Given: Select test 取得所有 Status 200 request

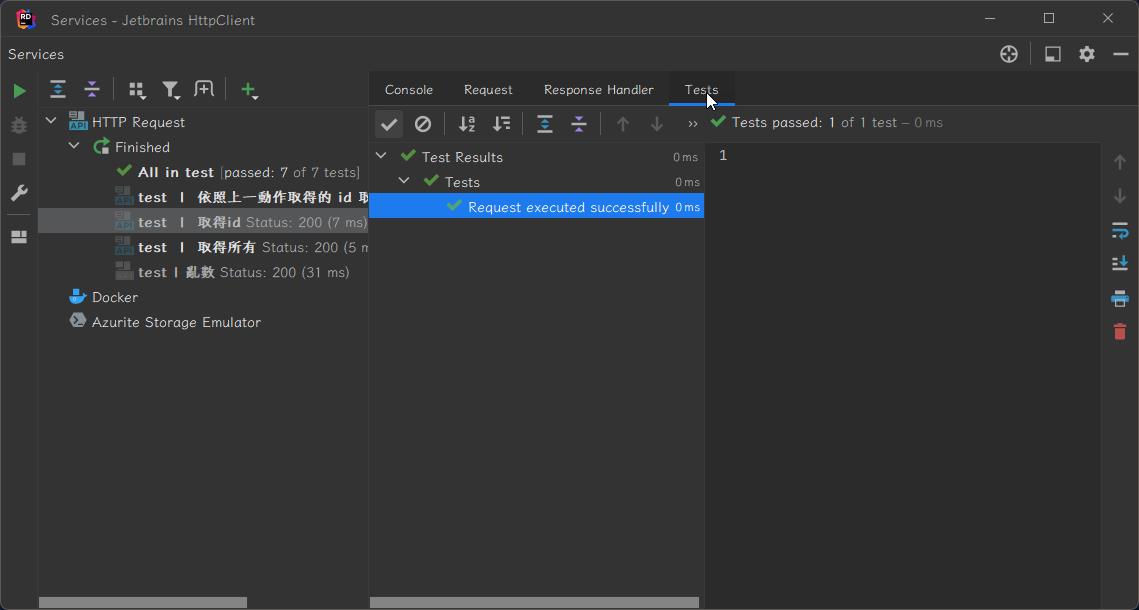Looking at the screenshot, I should pos(203,247).
